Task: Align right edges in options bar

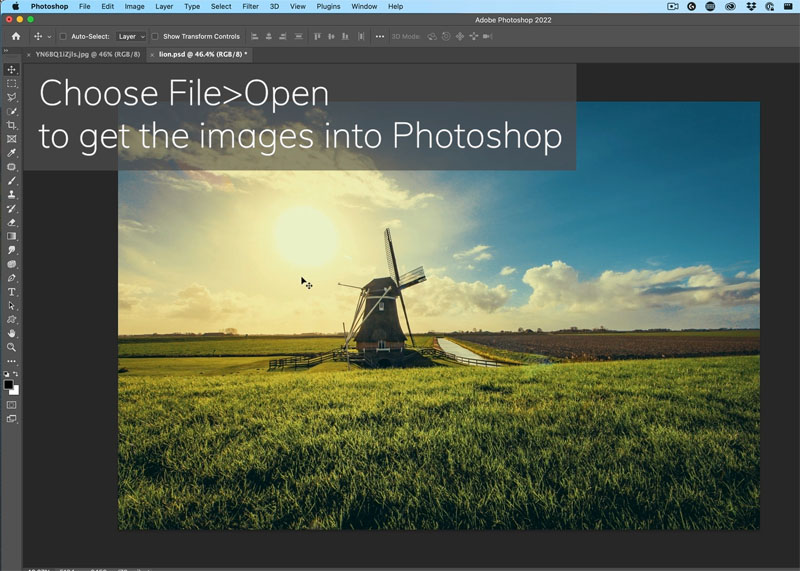Action: click(x=283, y=36)
